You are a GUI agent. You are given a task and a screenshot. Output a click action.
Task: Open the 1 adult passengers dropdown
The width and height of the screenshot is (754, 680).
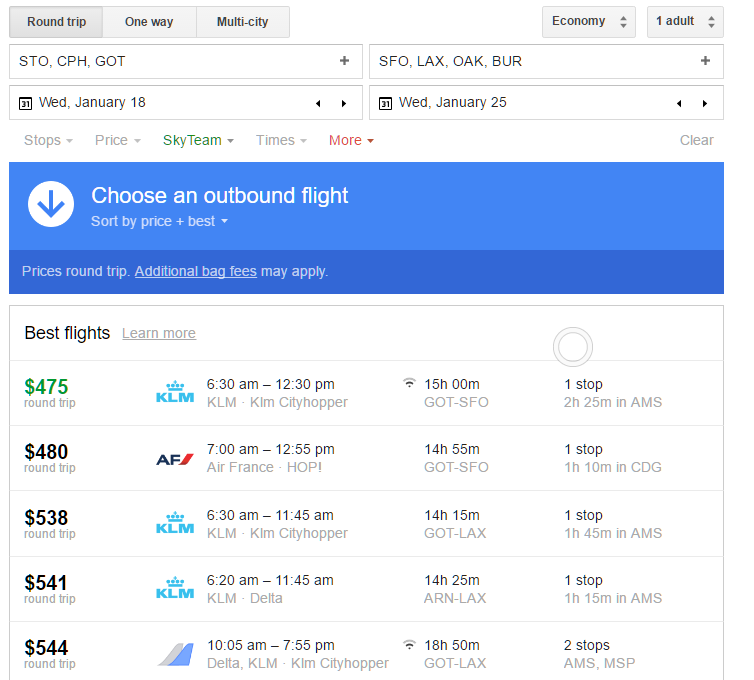685,22
